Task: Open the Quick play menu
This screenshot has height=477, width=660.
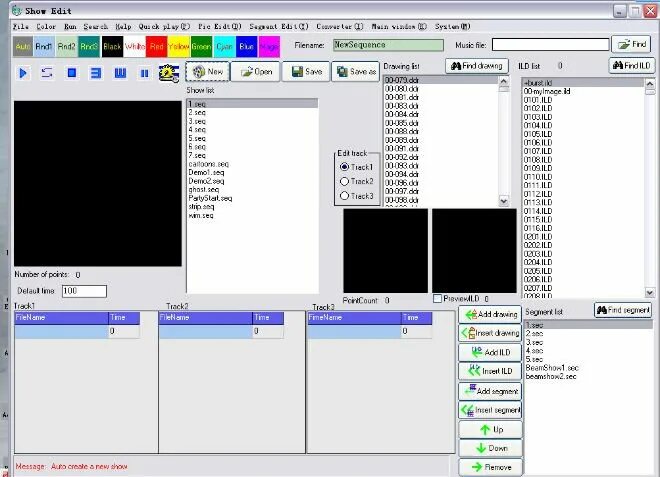Action: pos(165,26)
